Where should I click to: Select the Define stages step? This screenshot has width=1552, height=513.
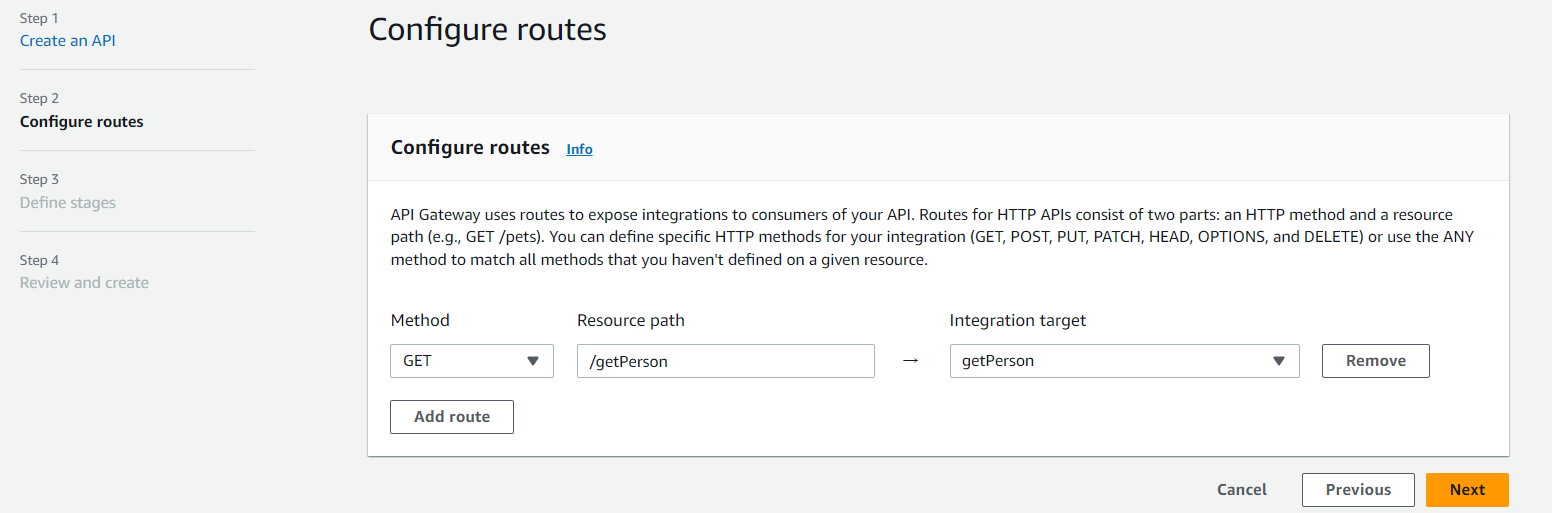pyautogui.click(x=68, y=203)
